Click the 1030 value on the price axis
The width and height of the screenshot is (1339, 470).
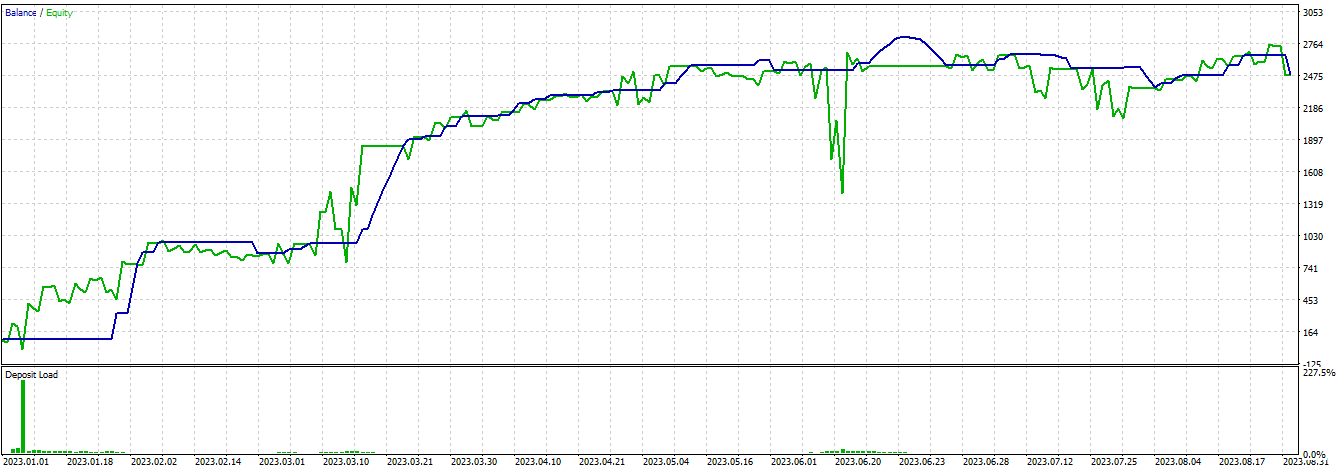coord(1313,236)
